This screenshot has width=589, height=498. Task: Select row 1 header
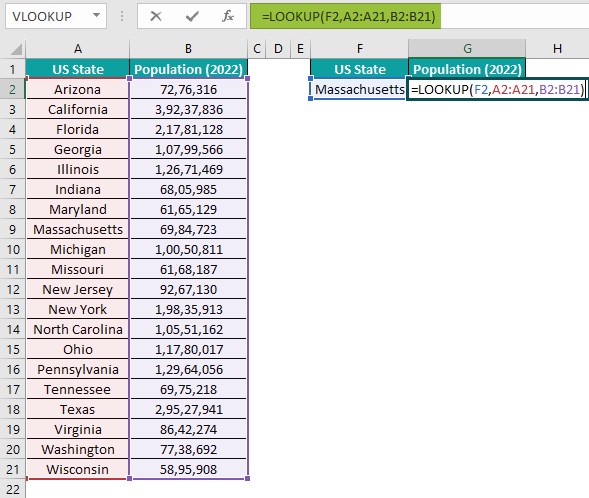point(12,69)
